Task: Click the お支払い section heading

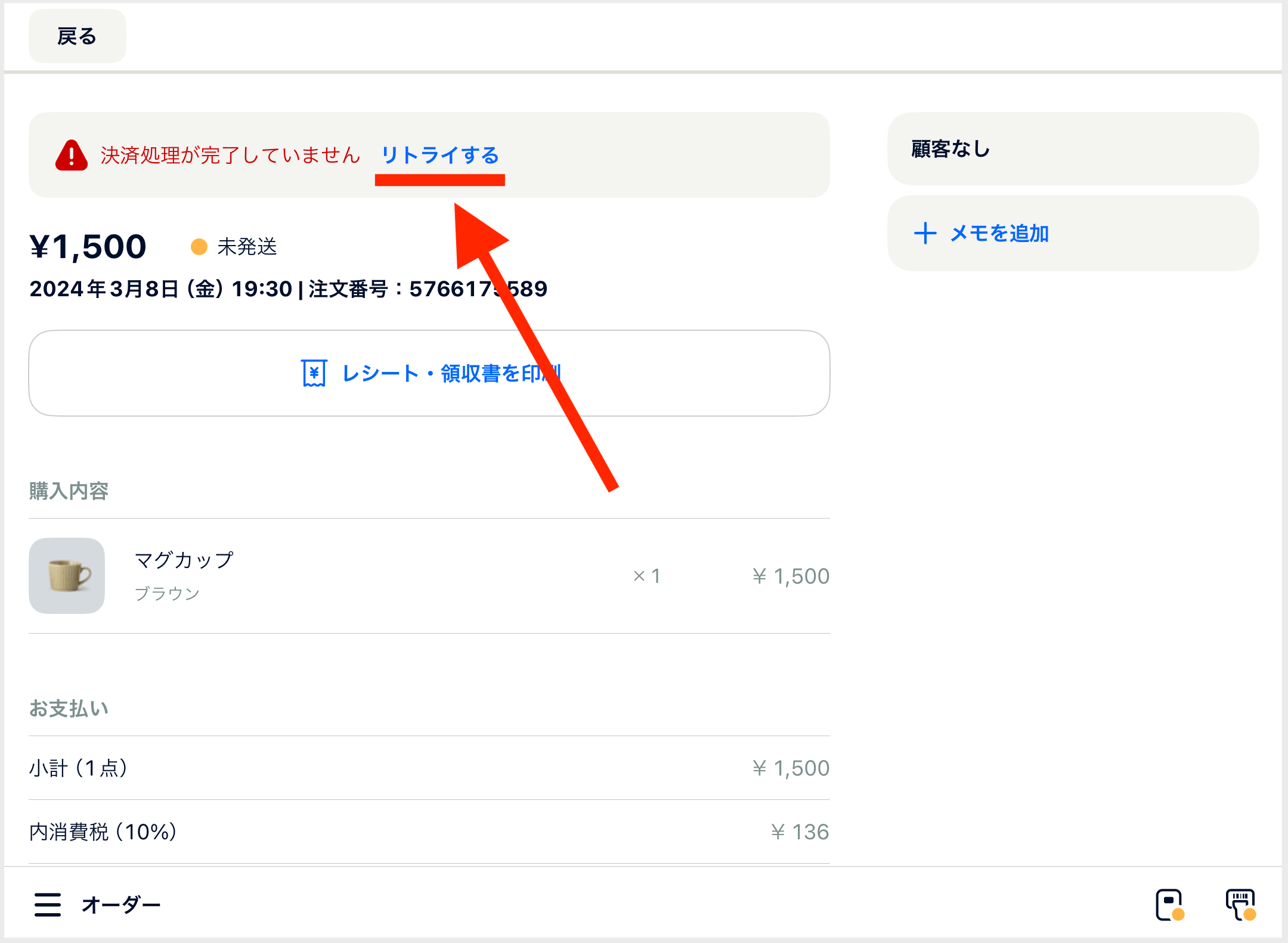Action: [69, 709]
